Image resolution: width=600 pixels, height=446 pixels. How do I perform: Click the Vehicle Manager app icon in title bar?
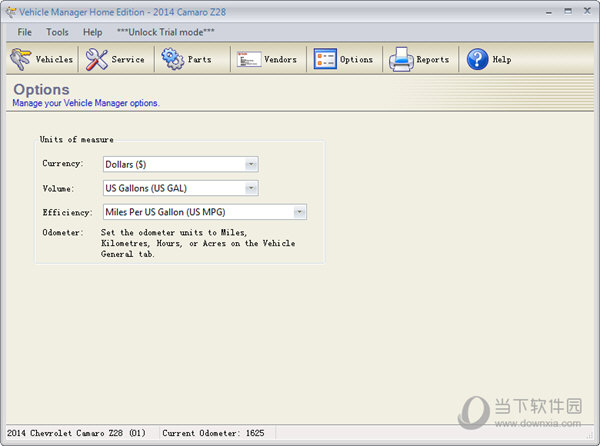(x=11, y=12)
